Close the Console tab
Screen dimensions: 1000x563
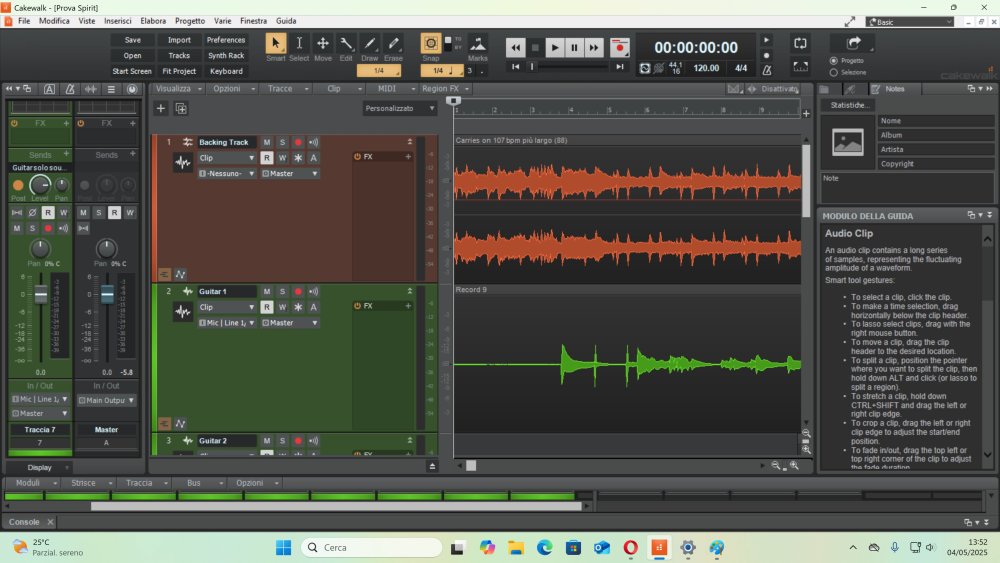(x=50, y=522)
